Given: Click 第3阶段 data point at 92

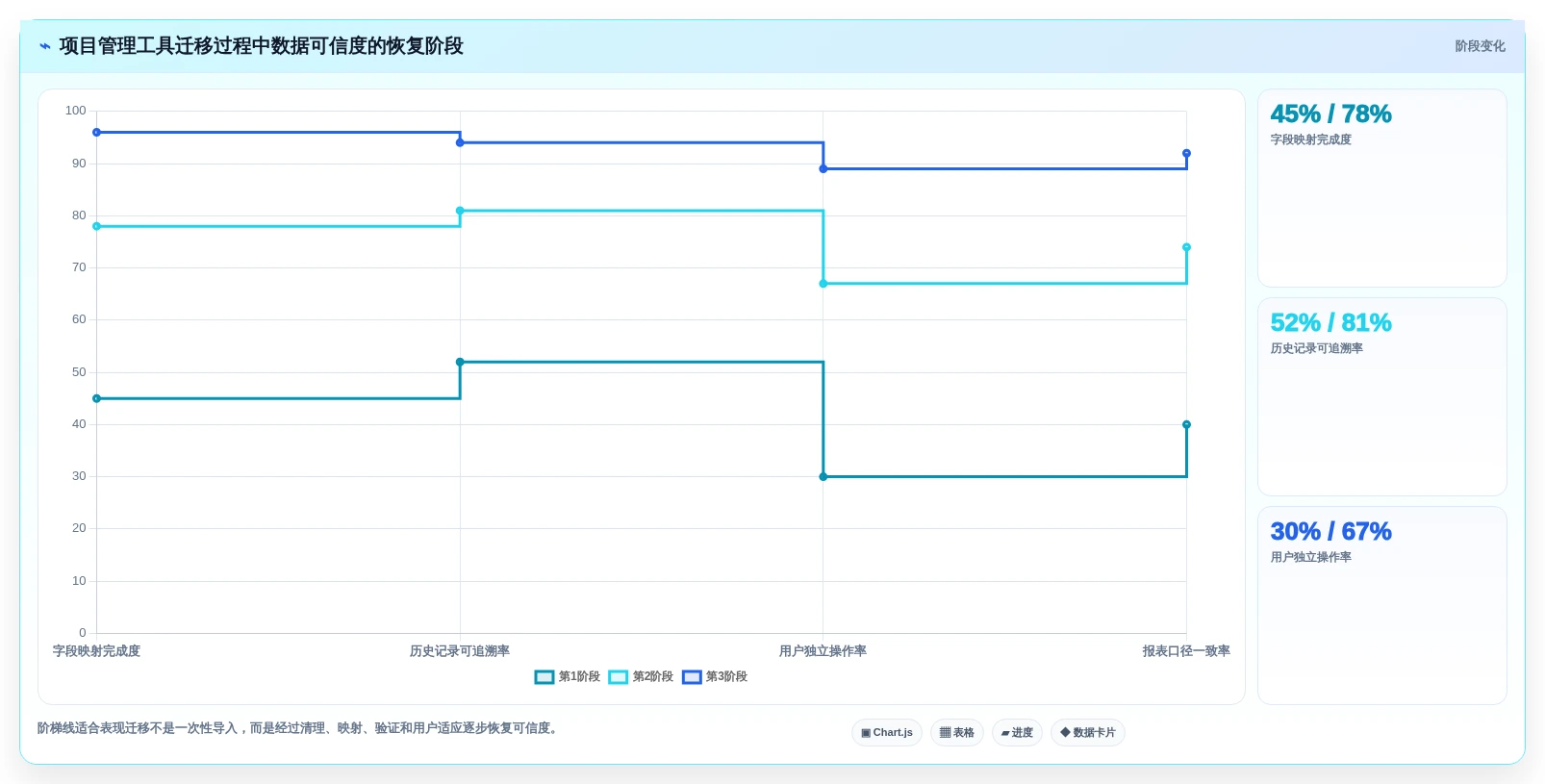Looking at the screenshot, I should [x=1186, y=153].
